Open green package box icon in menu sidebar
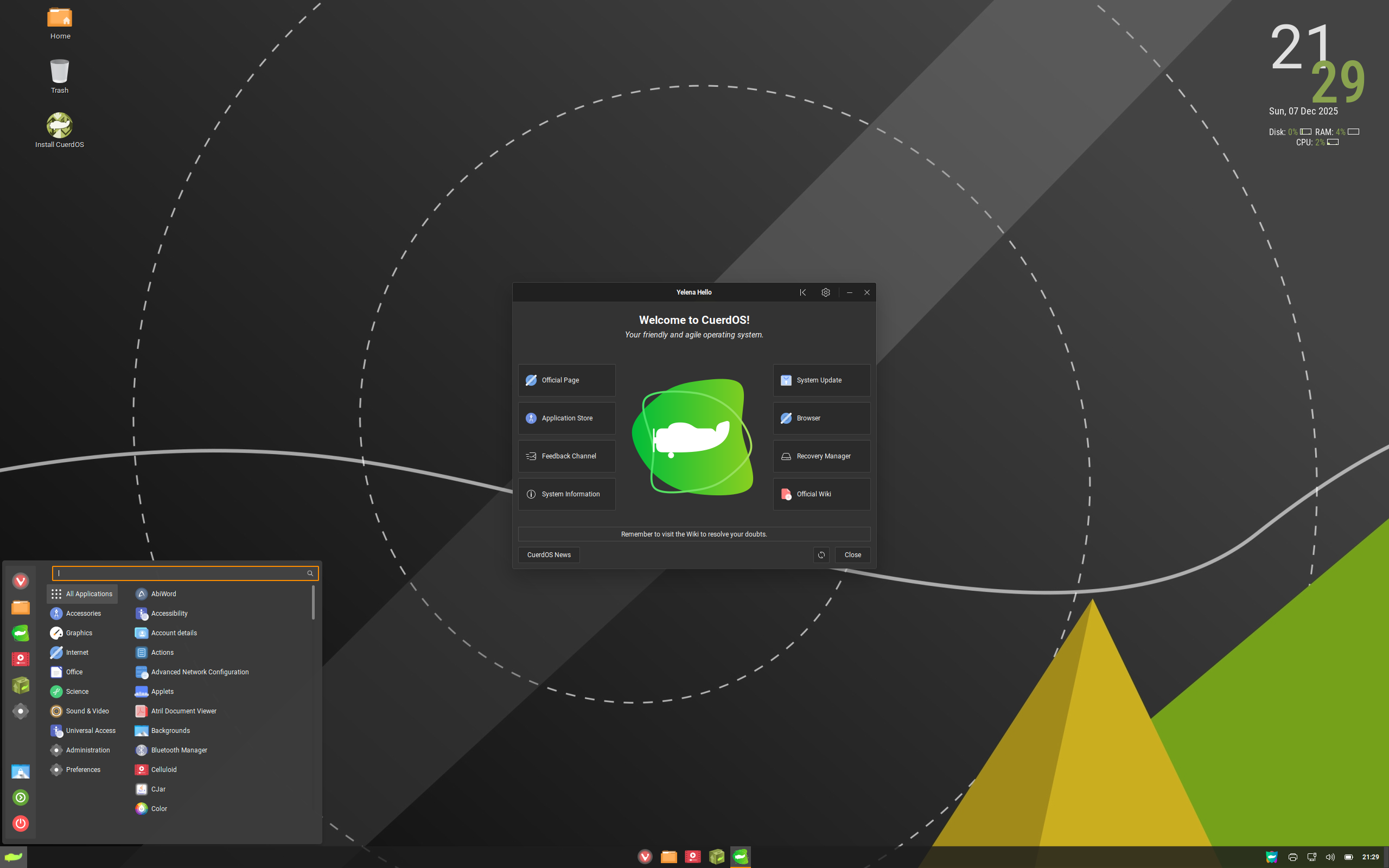The image size is (1389, 868). [21, 685]
